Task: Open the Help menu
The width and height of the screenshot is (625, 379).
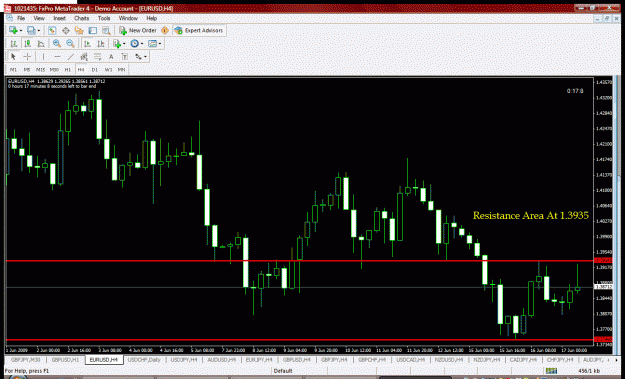Action: [151, 18]
